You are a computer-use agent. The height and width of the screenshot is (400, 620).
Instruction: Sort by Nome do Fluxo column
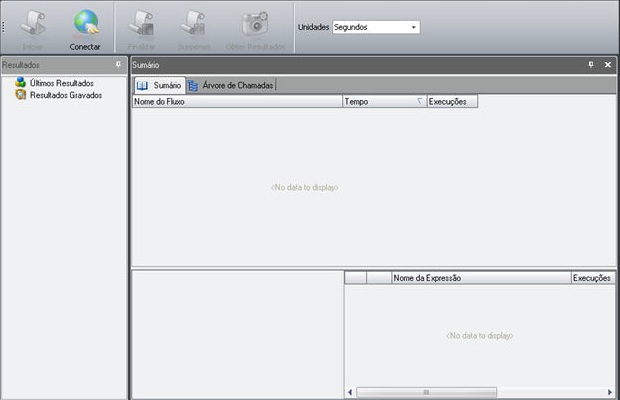click(236, 102)
